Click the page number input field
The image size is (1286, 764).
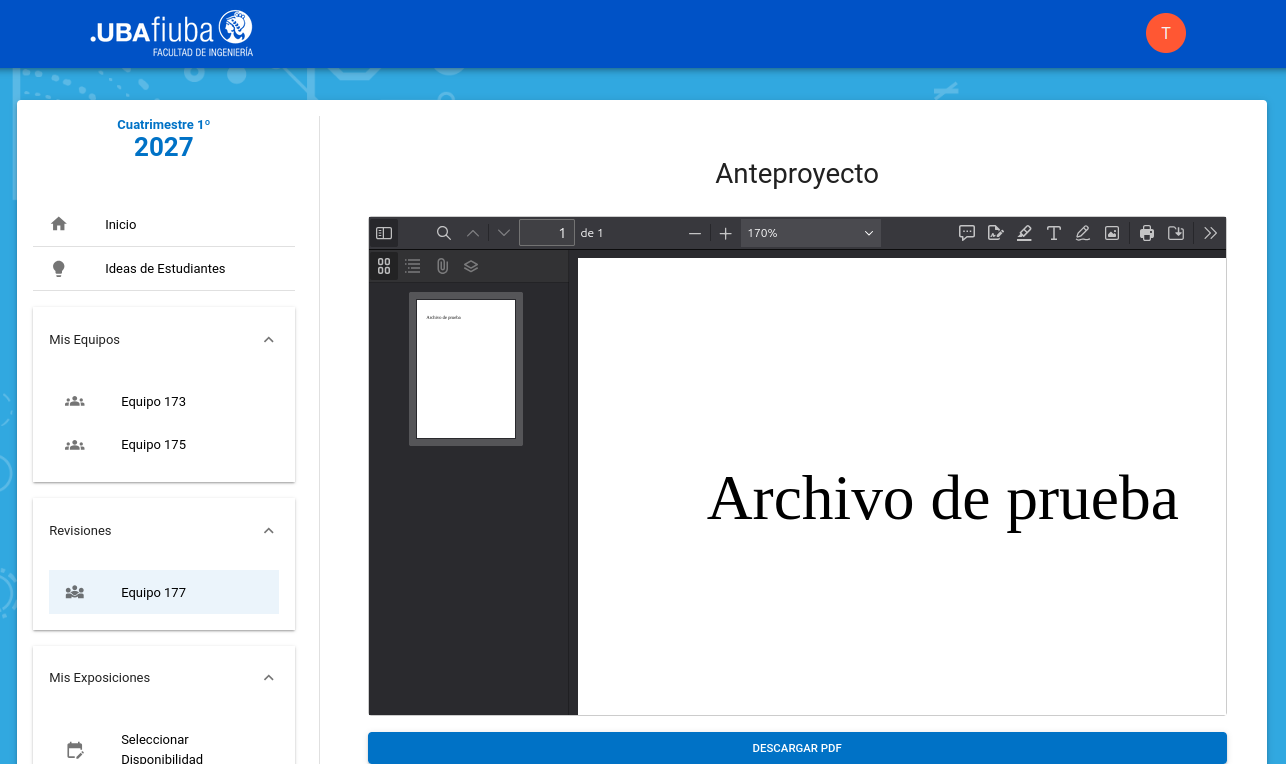[546, 233]
